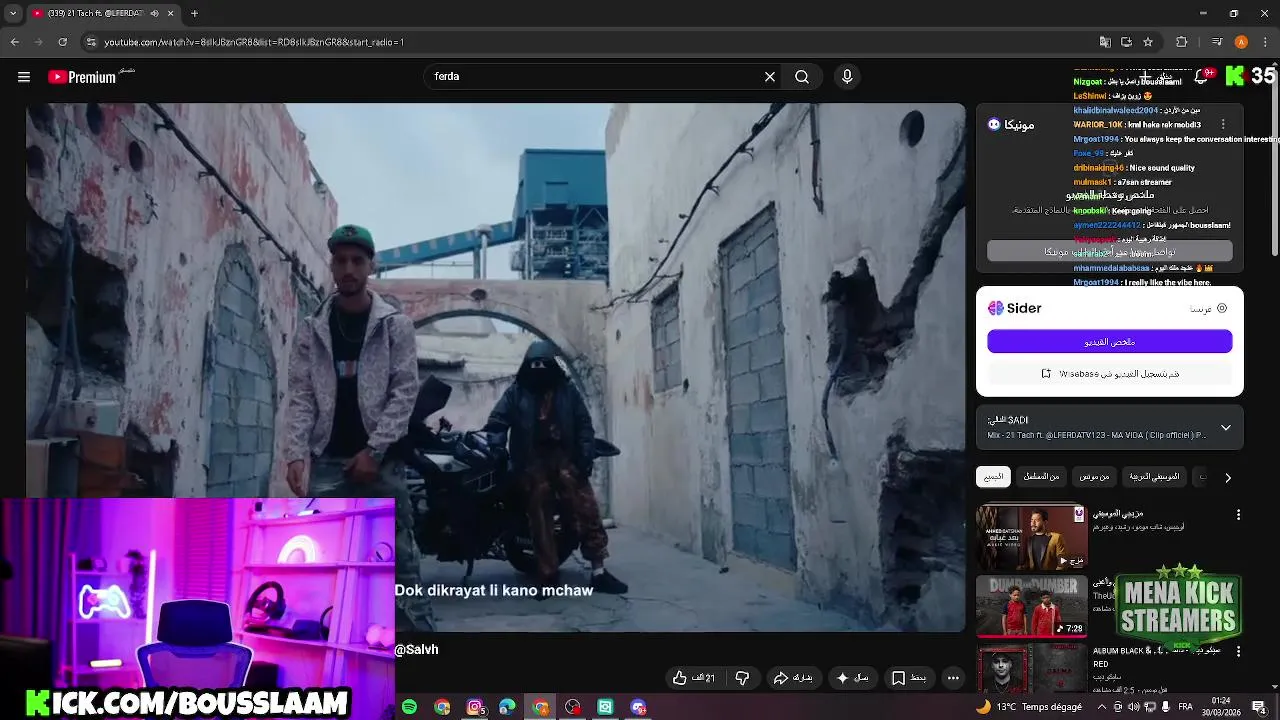Run search with magnifier button
The height and width of the screenshot is (720, 1280).
(802, 77)
